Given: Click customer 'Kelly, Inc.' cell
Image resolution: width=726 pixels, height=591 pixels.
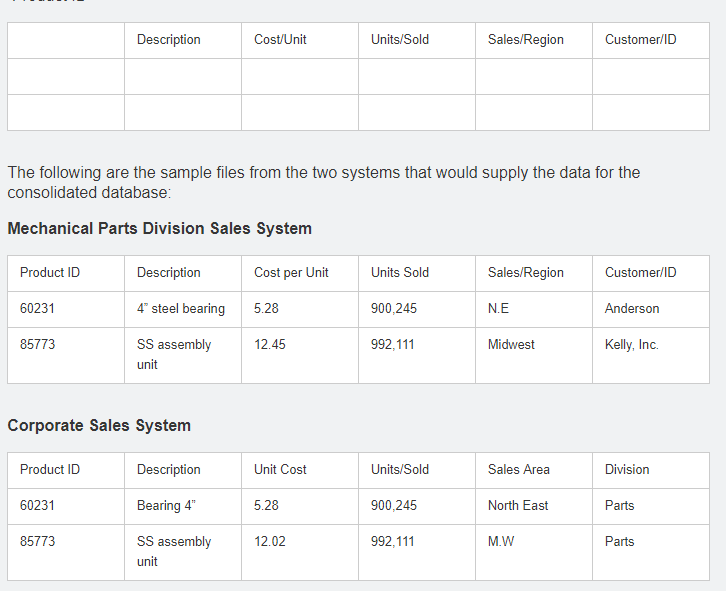Looking at the screenshot, I should click(632, 345).
